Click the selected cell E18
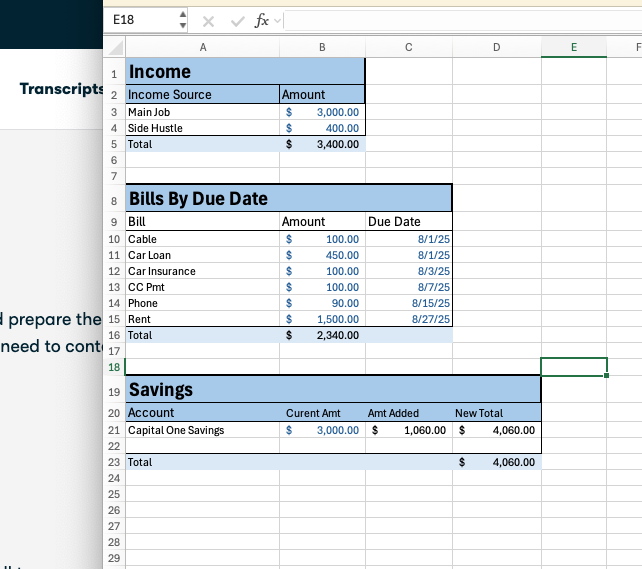The width and height of the screenshot is (642, 569). (574, 367)
